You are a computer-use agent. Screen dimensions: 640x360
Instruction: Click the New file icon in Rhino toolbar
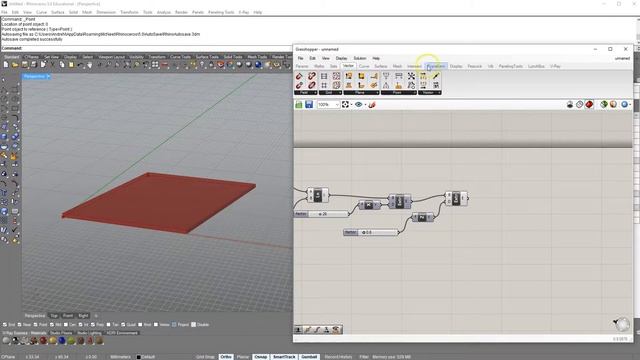point(6,64)
